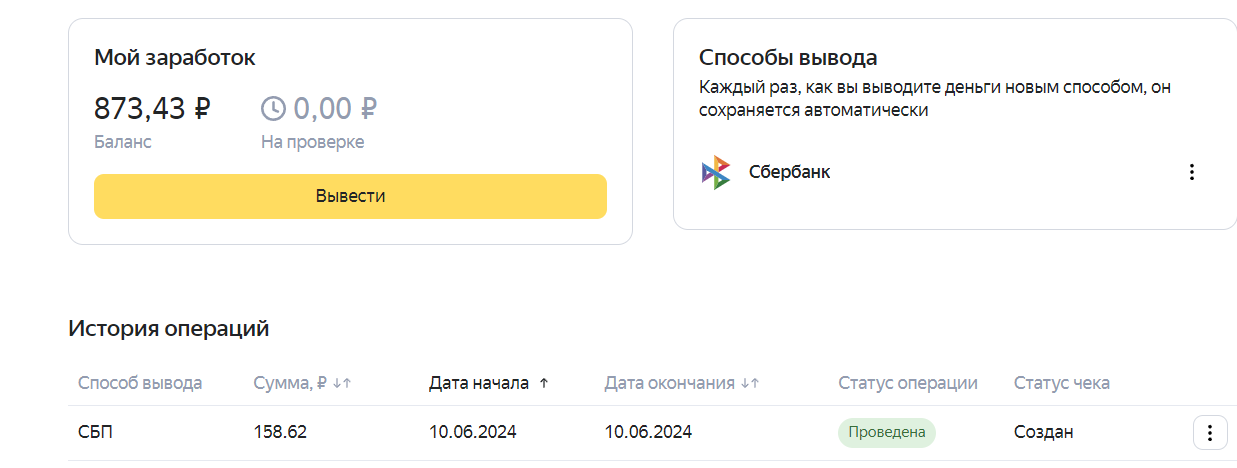This screenshot has width=1237, height=468.
Task: Click the 0,00 ₽ under-review amount
Action: (334, 108)
